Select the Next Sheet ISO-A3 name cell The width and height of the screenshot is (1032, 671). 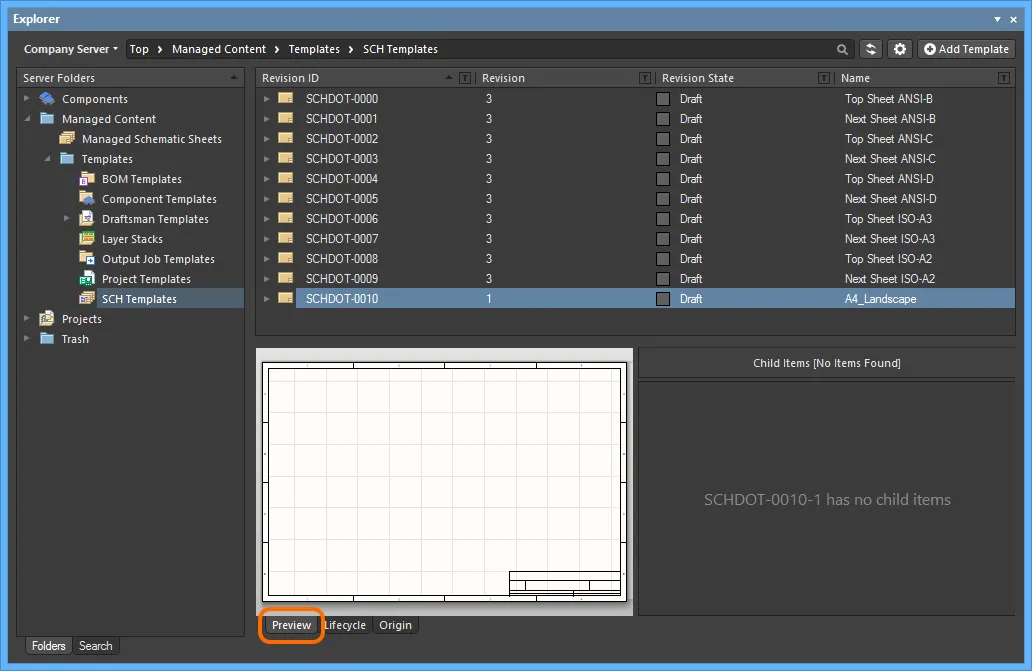coord(890,239)
